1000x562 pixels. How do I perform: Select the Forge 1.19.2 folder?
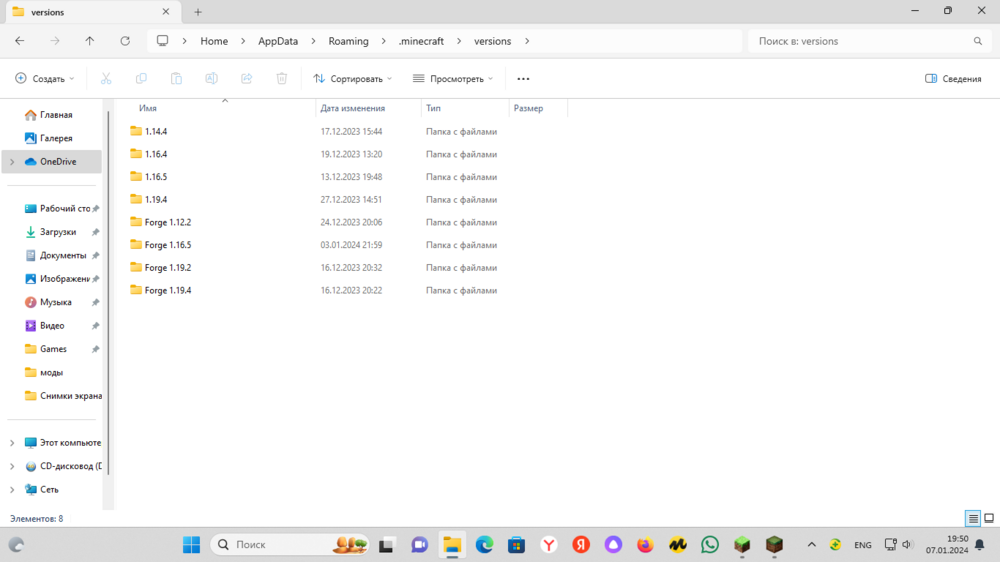(168, 268)
